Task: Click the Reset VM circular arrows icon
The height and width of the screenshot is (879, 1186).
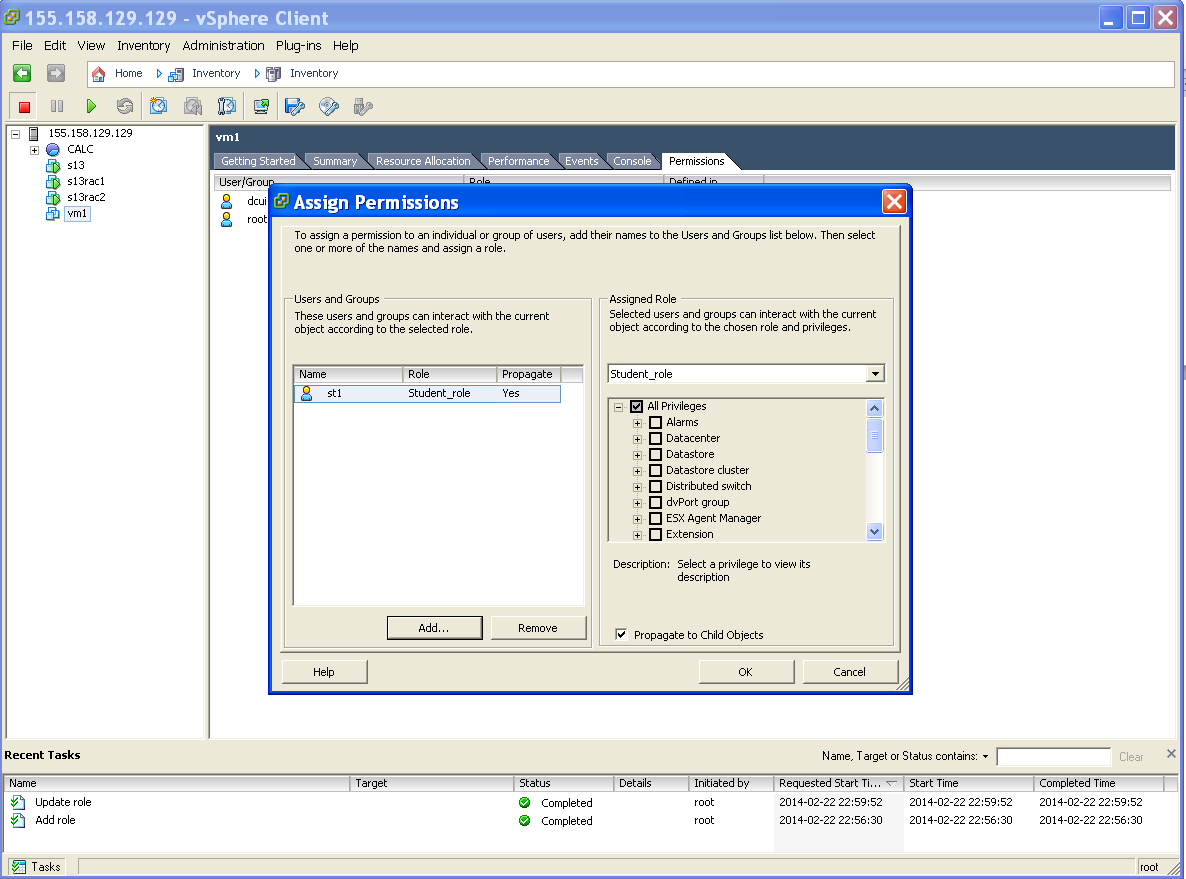Action: [x=125, y=107]
